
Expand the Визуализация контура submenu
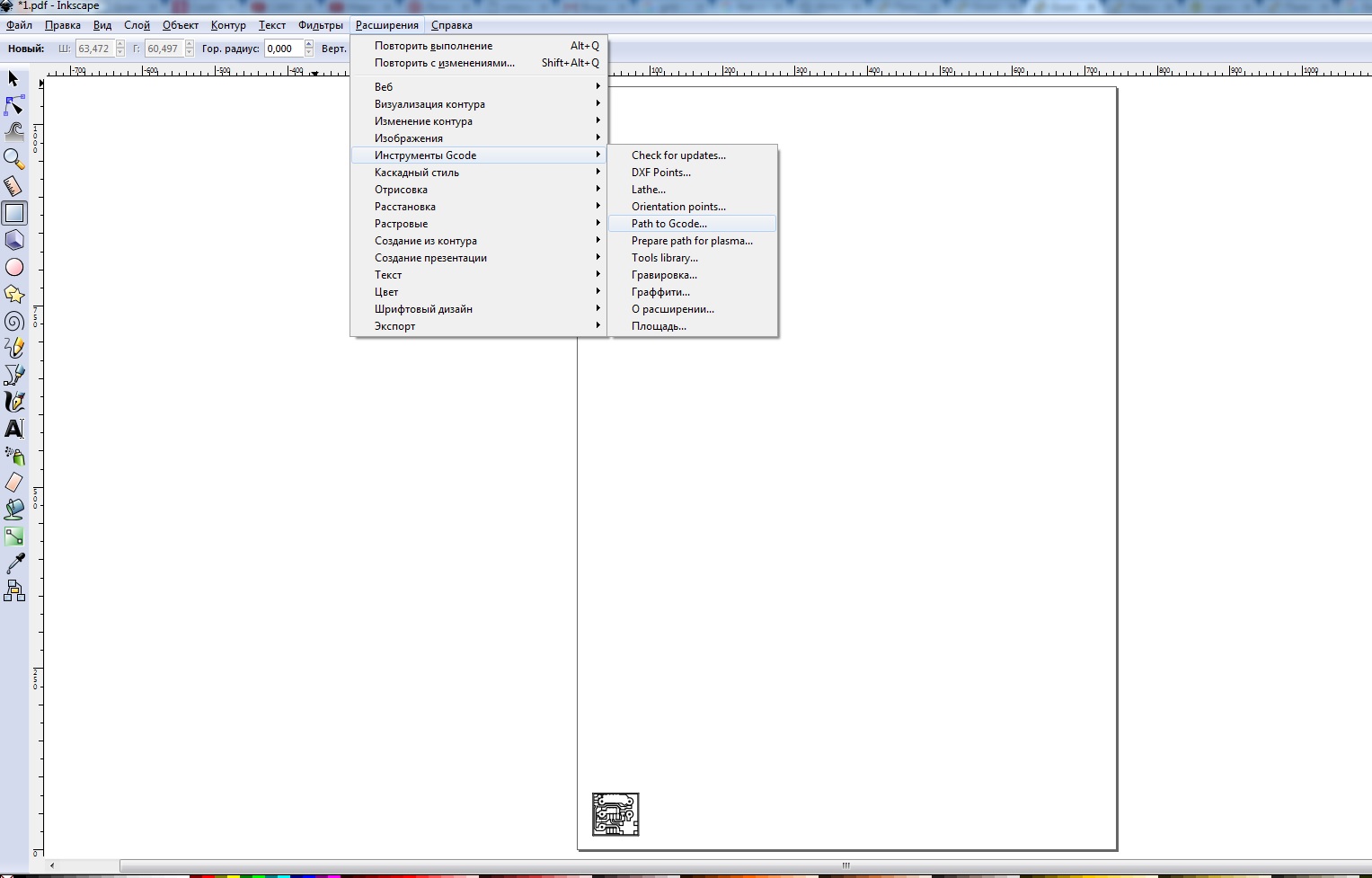tap(479, 104)
